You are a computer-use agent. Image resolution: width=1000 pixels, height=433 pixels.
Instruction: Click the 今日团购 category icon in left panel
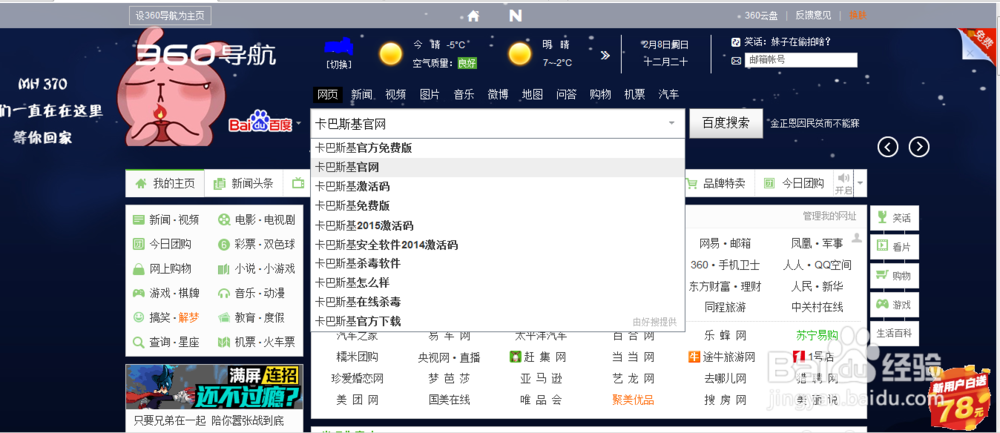tap(138, 244)
